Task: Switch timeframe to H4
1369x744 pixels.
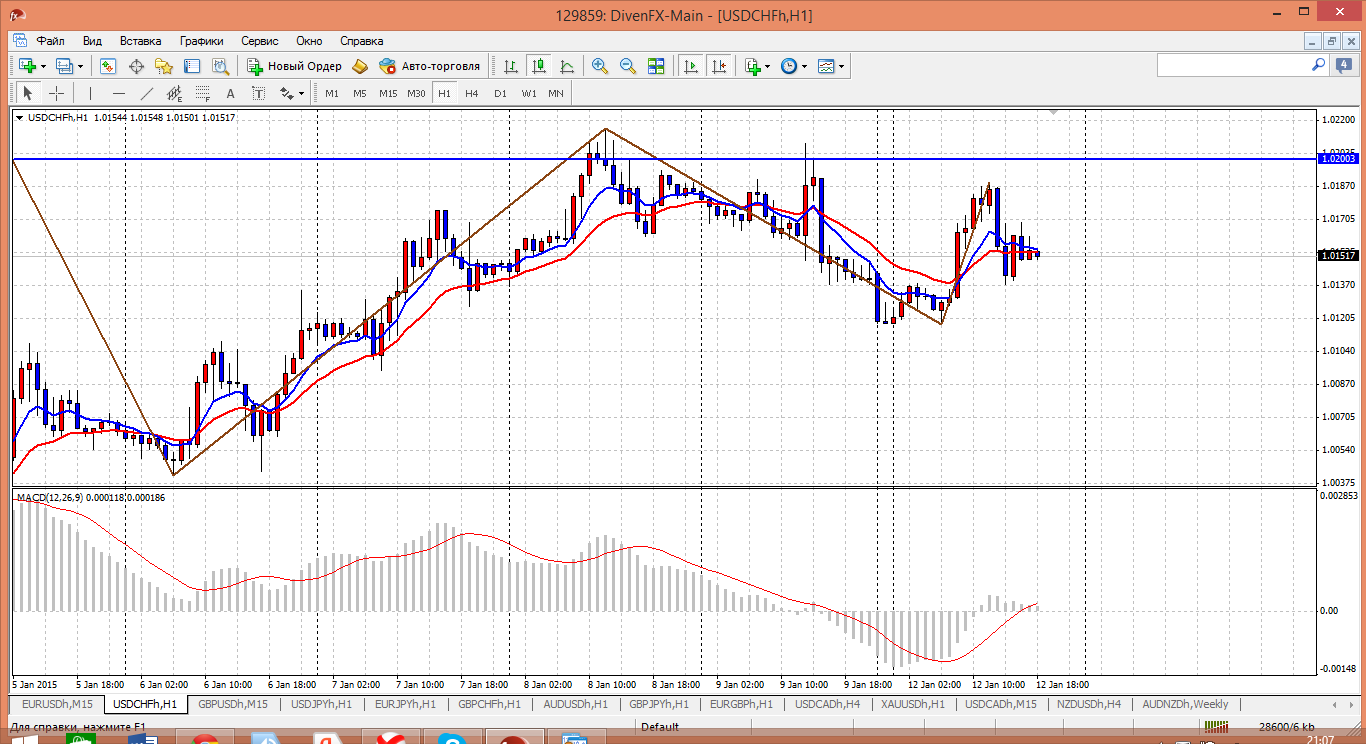Action: click(471, 93)
